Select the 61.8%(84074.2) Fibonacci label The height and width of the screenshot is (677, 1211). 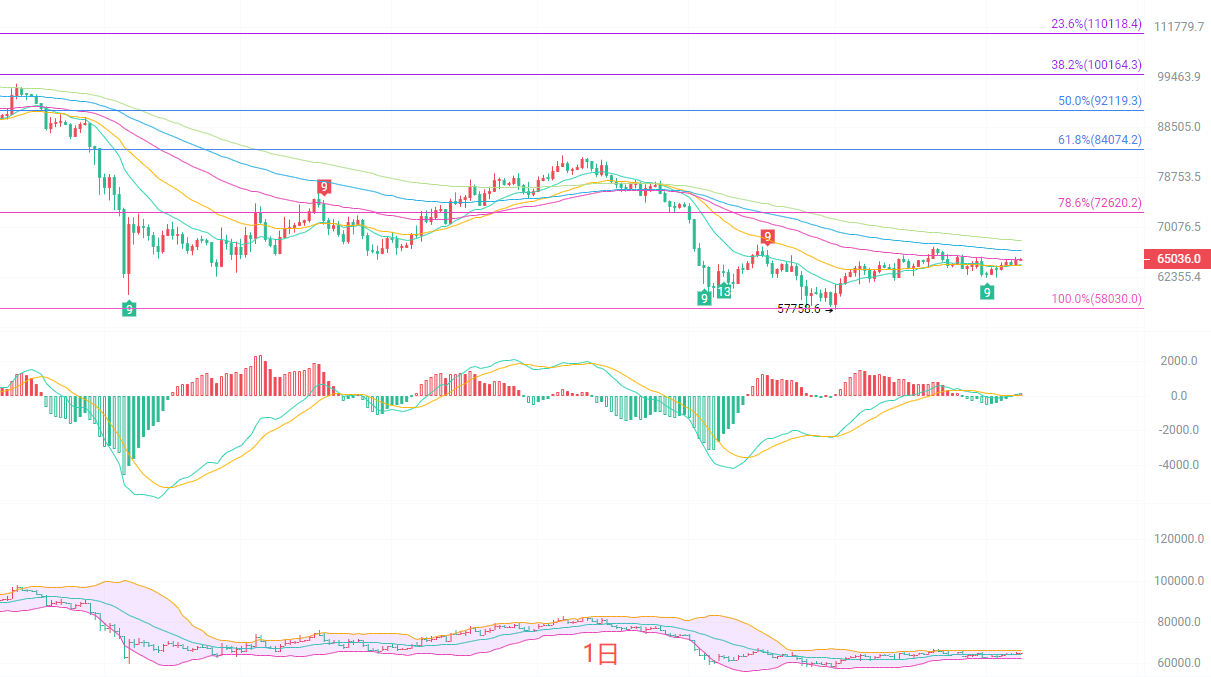[x=1100, y=140]
